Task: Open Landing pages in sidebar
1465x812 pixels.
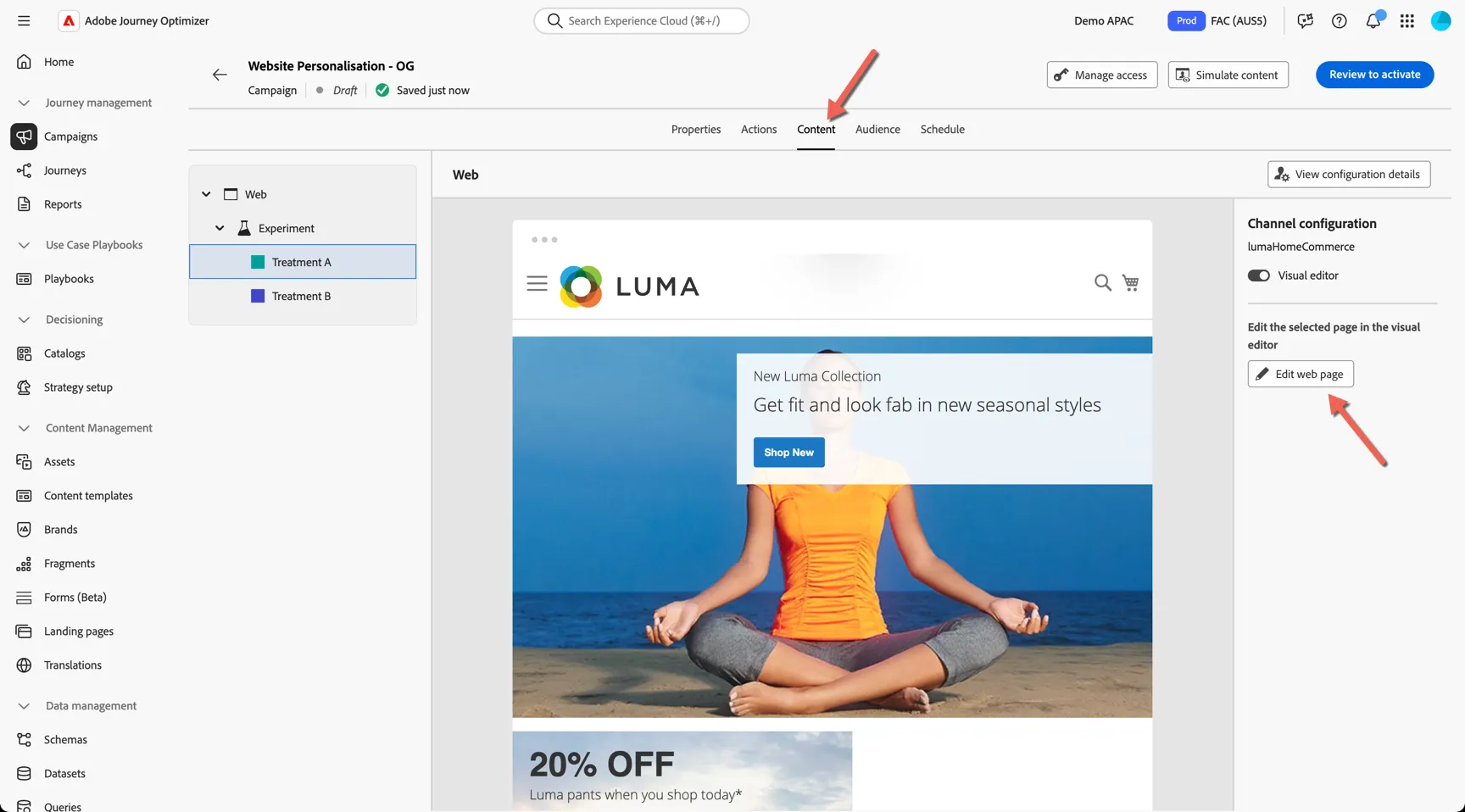Action: (x=79, y=631)
